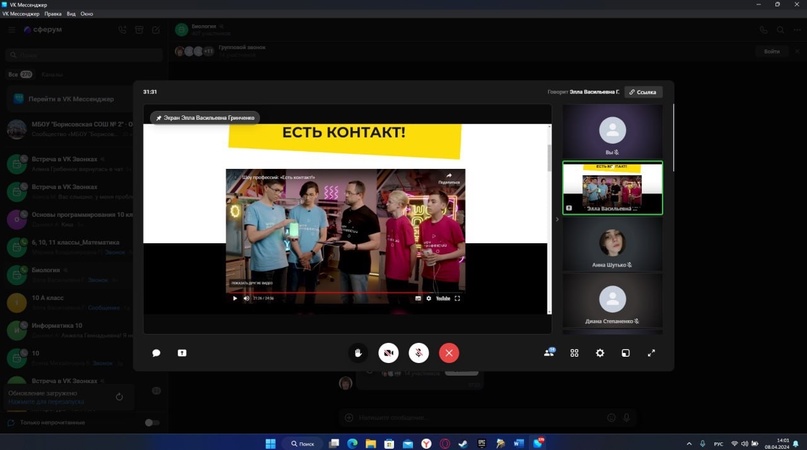The width and height of the screenshot is (807, 450).
Task: Open the Окно menu
Action: pos(86,14)
